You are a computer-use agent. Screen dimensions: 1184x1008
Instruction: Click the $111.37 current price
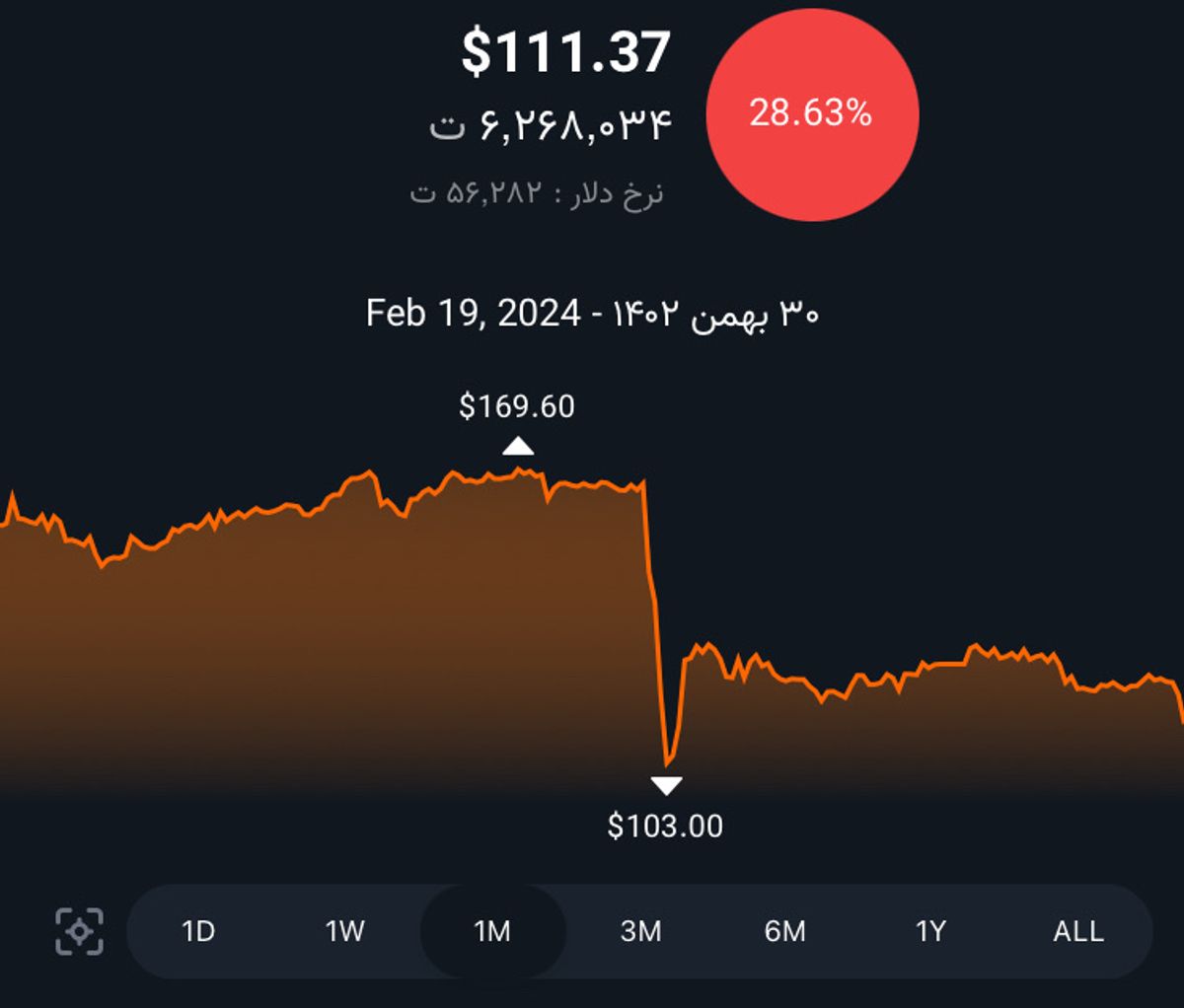point(566,52)
